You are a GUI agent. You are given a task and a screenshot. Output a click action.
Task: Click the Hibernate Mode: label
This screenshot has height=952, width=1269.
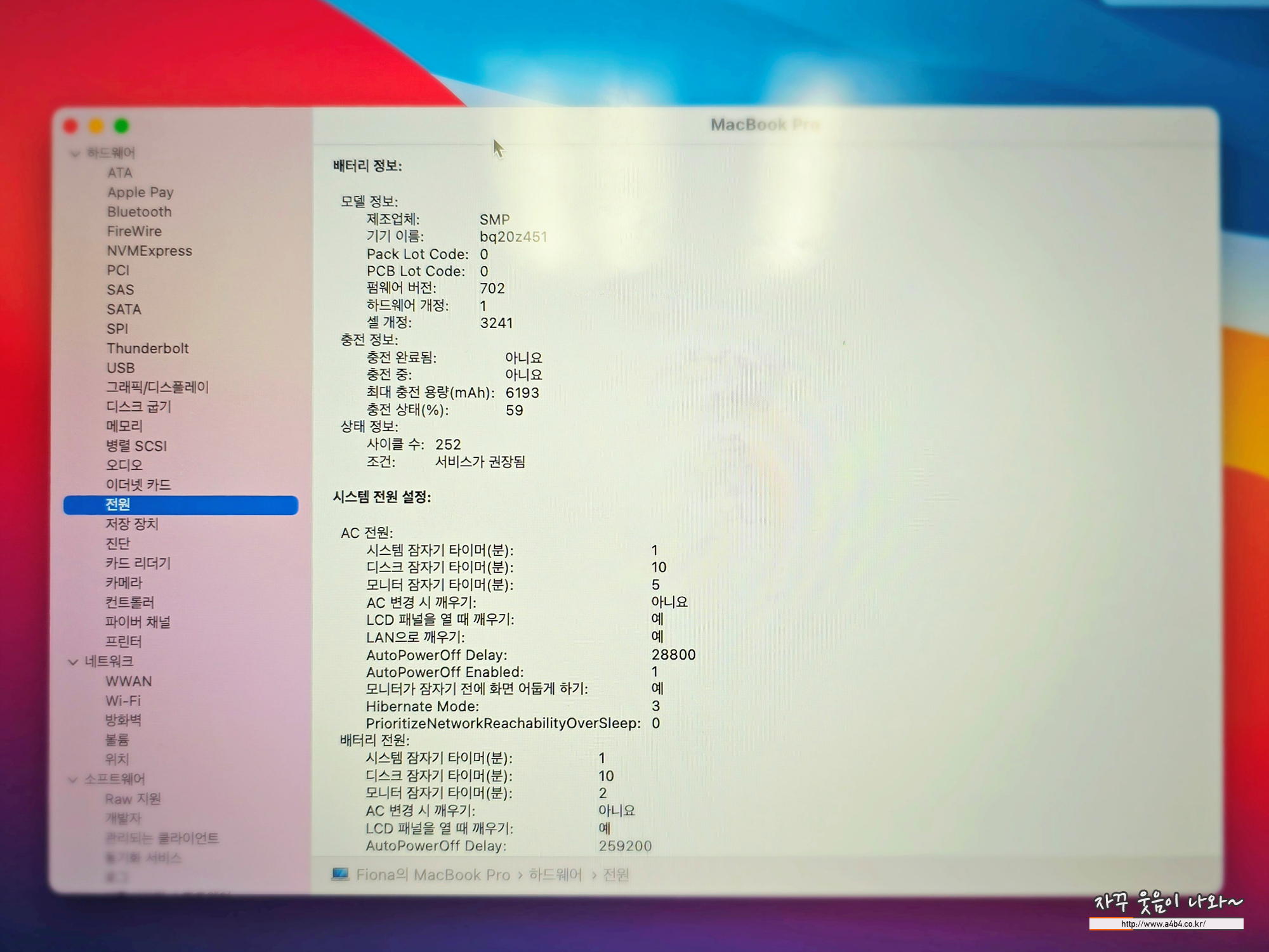(423, 707)
